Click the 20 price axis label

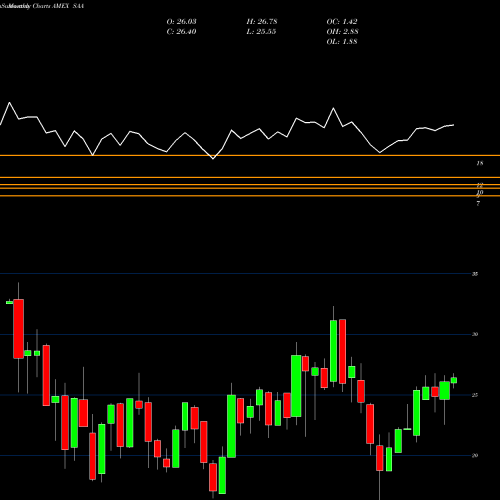pyautogui.click(x=475, y=456)
